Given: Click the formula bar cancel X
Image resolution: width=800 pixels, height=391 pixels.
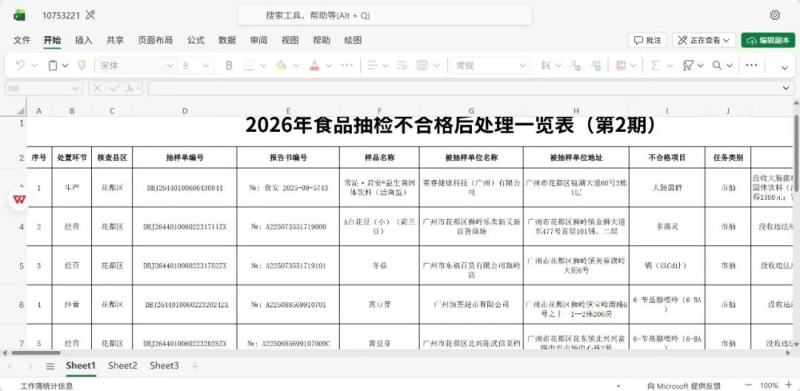Looking at the screenshot, I should (x=98, y=88).
